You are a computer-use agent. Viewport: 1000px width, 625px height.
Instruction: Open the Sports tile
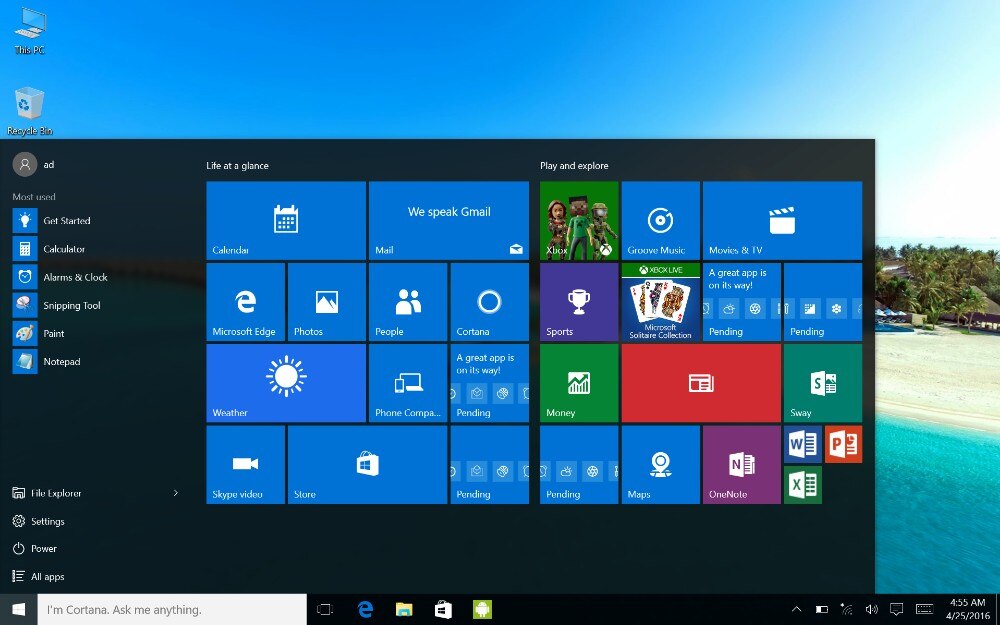coord(579,302)
